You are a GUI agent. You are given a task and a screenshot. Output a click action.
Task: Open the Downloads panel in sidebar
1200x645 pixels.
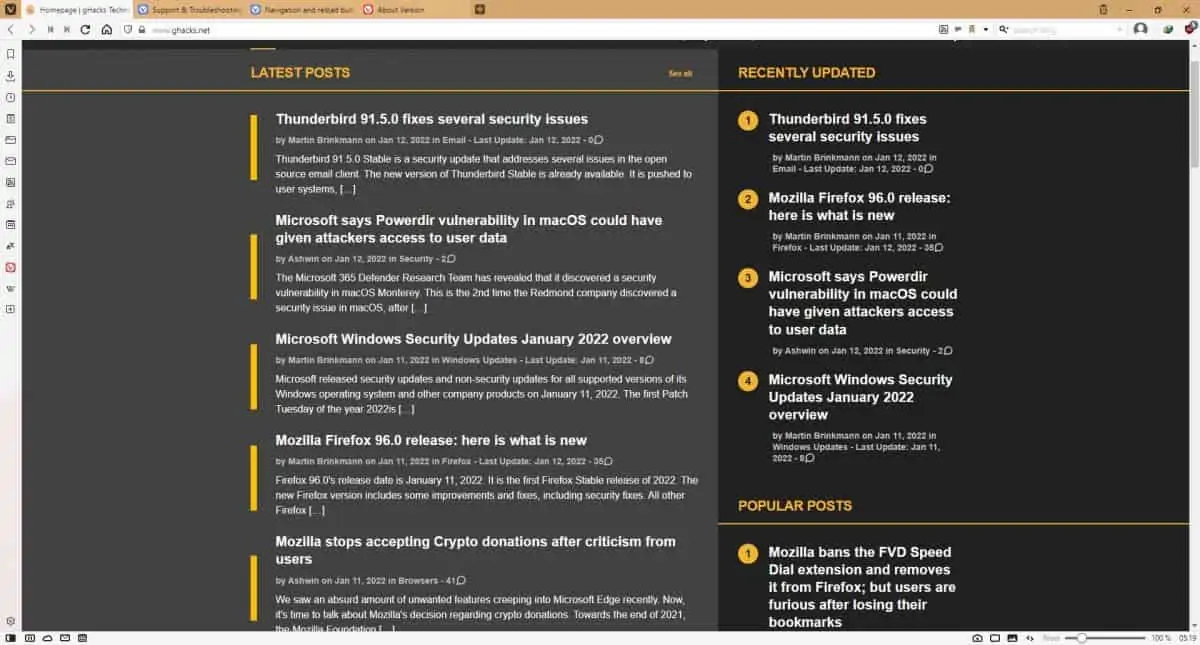coord(10,76)
